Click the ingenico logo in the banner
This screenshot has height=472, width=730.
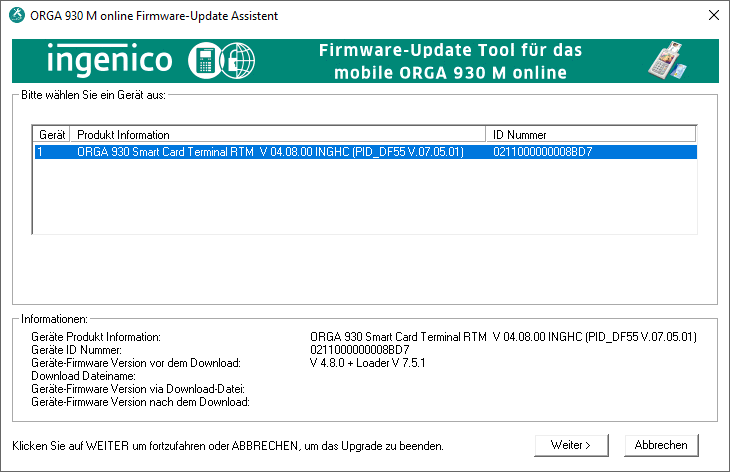tap(110, 60)
